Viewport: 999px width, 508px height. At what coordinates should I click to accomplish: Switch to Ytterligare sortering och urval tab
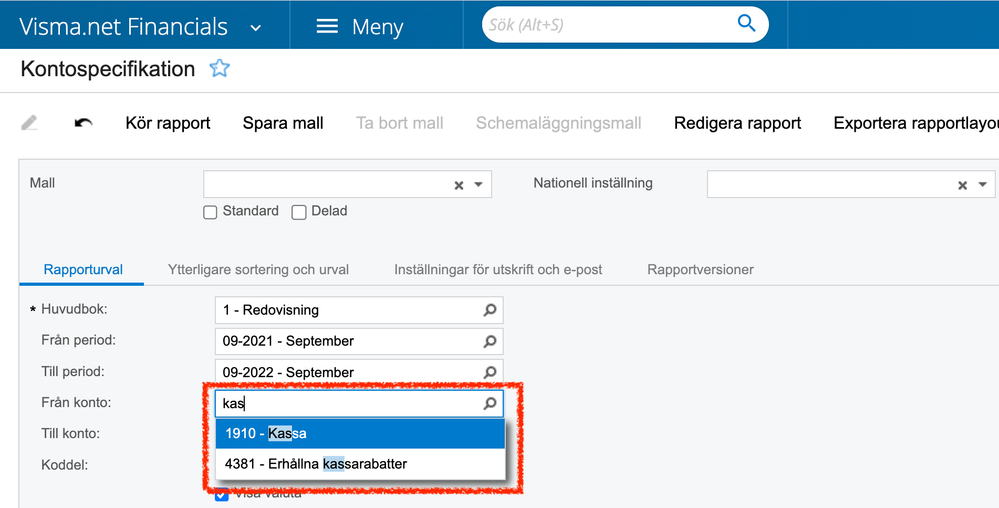pyautogui.click(x=258, y=270)
